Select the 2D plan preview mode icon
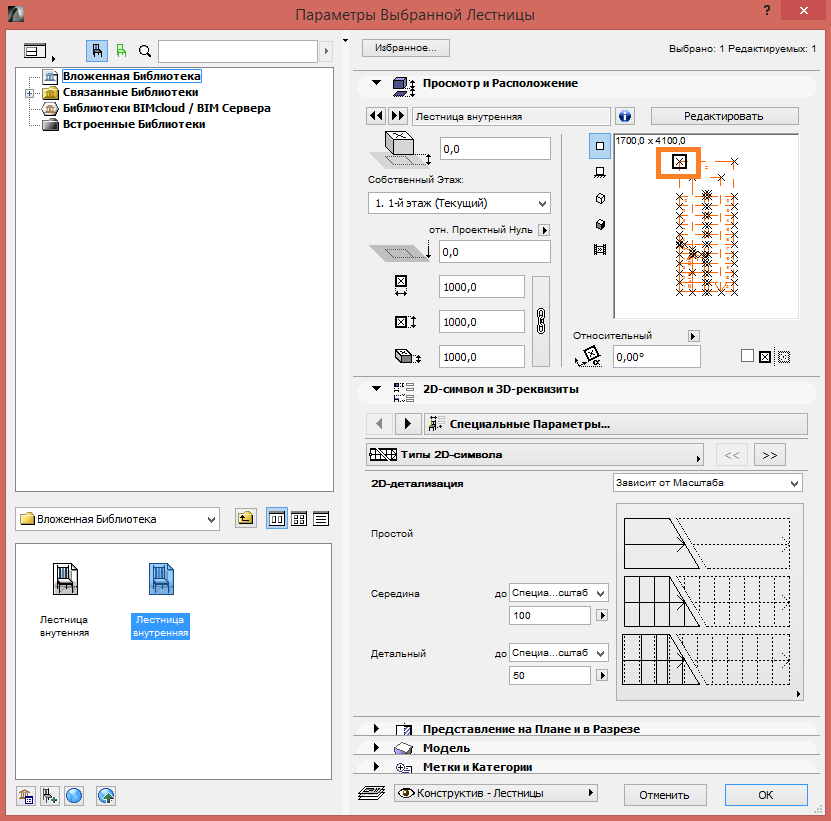 [x=600, y=146]
